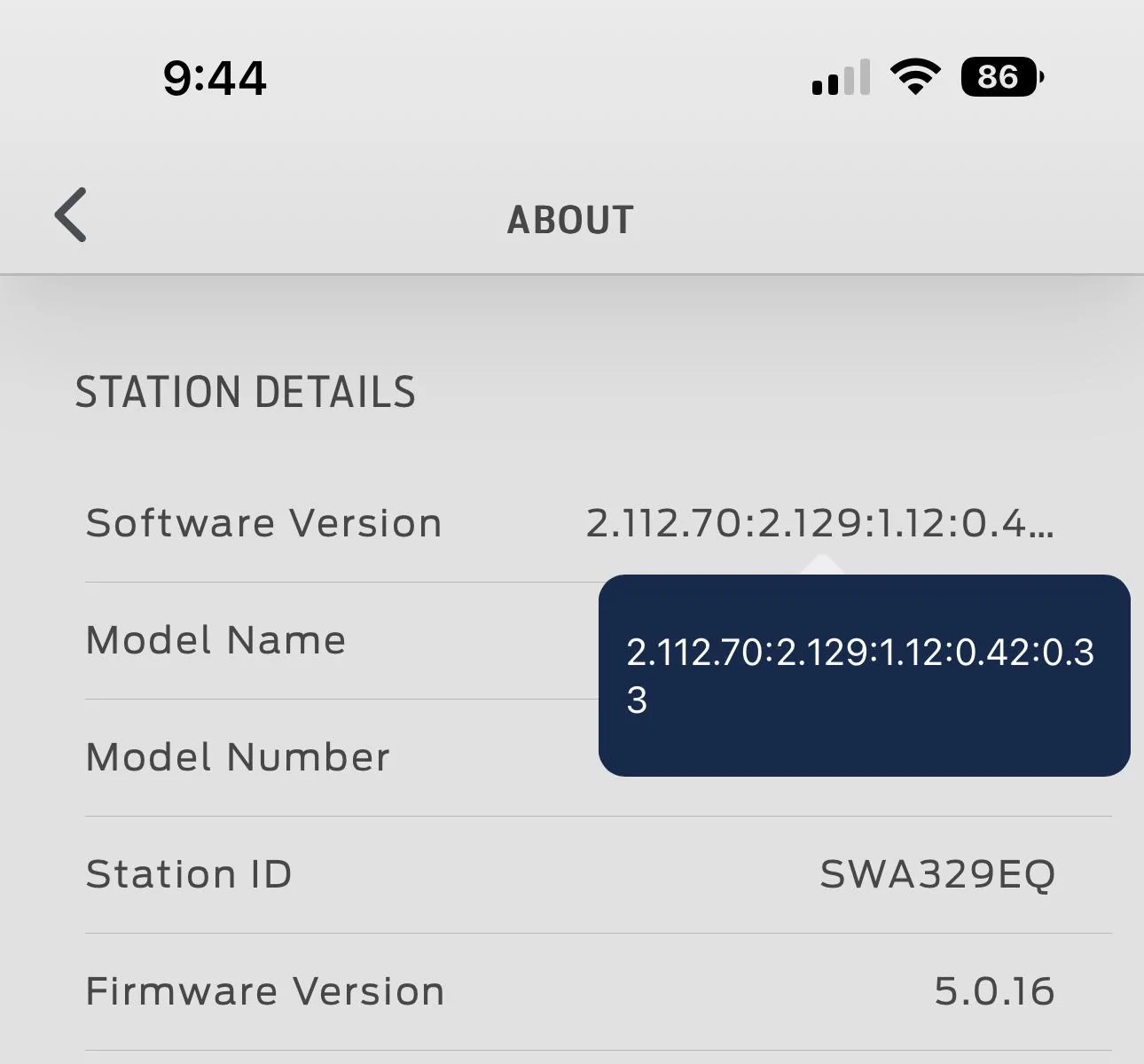Tap the Wi-Fi status icon

point(915,77)
